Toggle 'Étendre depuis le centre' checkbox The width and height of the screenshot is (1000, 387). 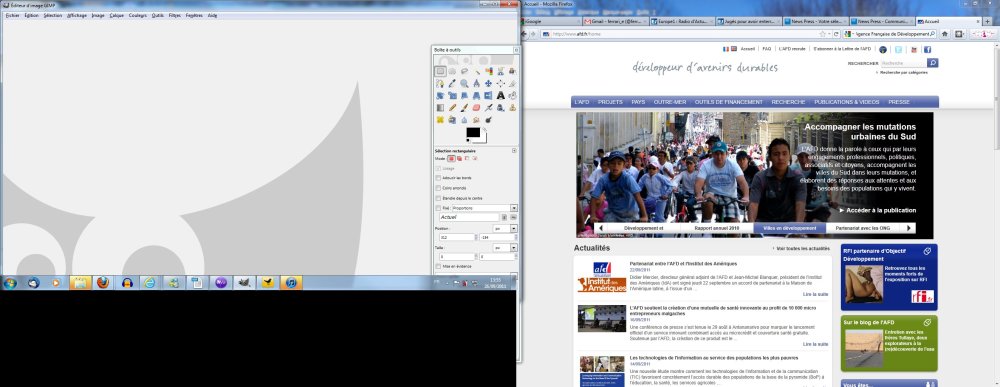click(438, 198)
